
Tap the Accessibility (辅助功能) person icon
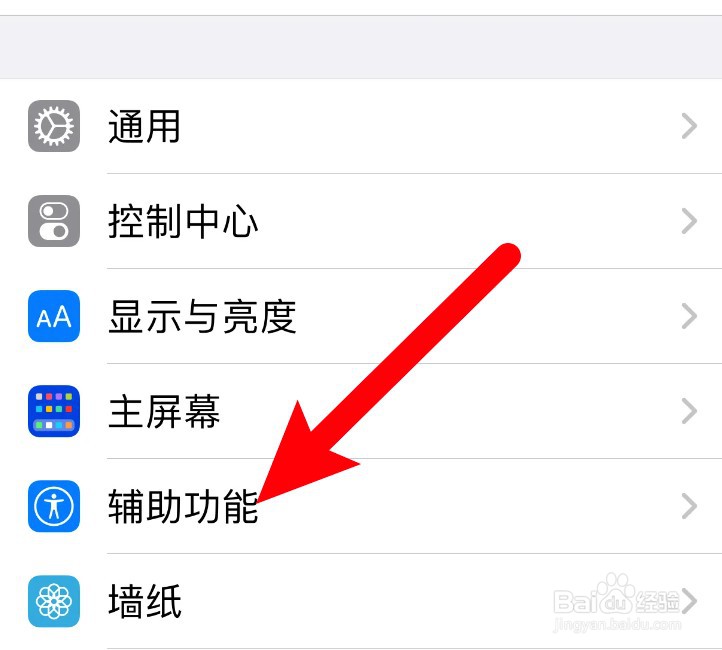coord(54,506)
